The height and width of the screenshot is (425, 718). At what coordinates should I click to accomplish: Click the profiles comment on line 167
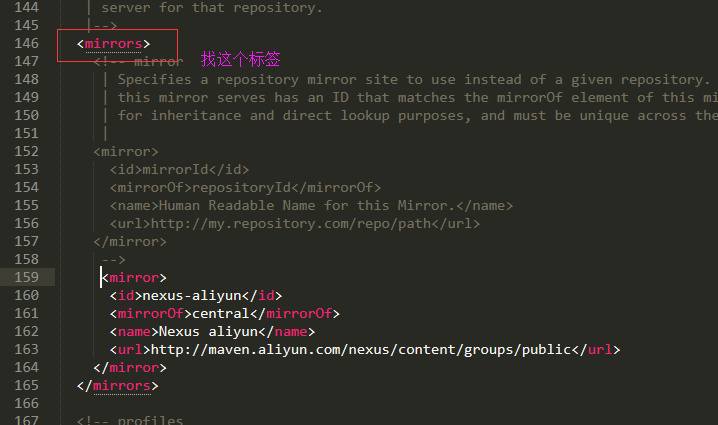tap(130, 420)
